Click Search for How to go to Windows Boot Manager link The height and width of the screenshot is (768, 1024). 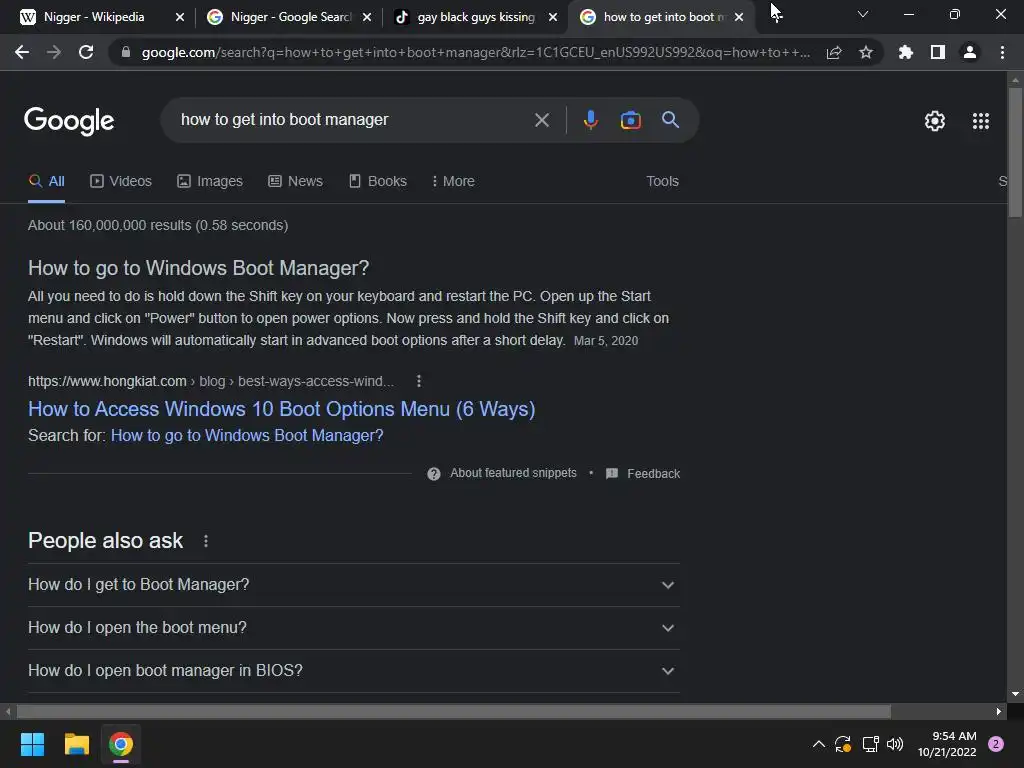247,436
